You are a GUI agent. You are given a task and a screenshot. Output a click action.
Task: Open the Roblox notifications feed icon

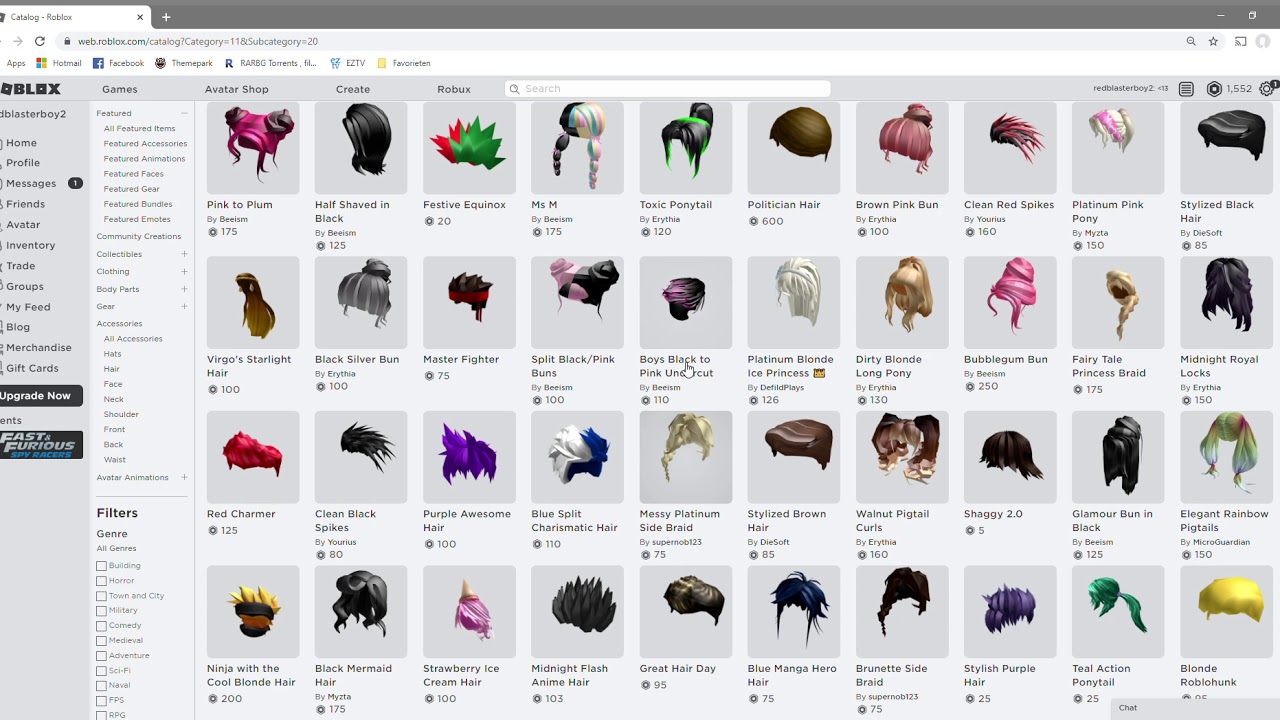coord(1186,89)
